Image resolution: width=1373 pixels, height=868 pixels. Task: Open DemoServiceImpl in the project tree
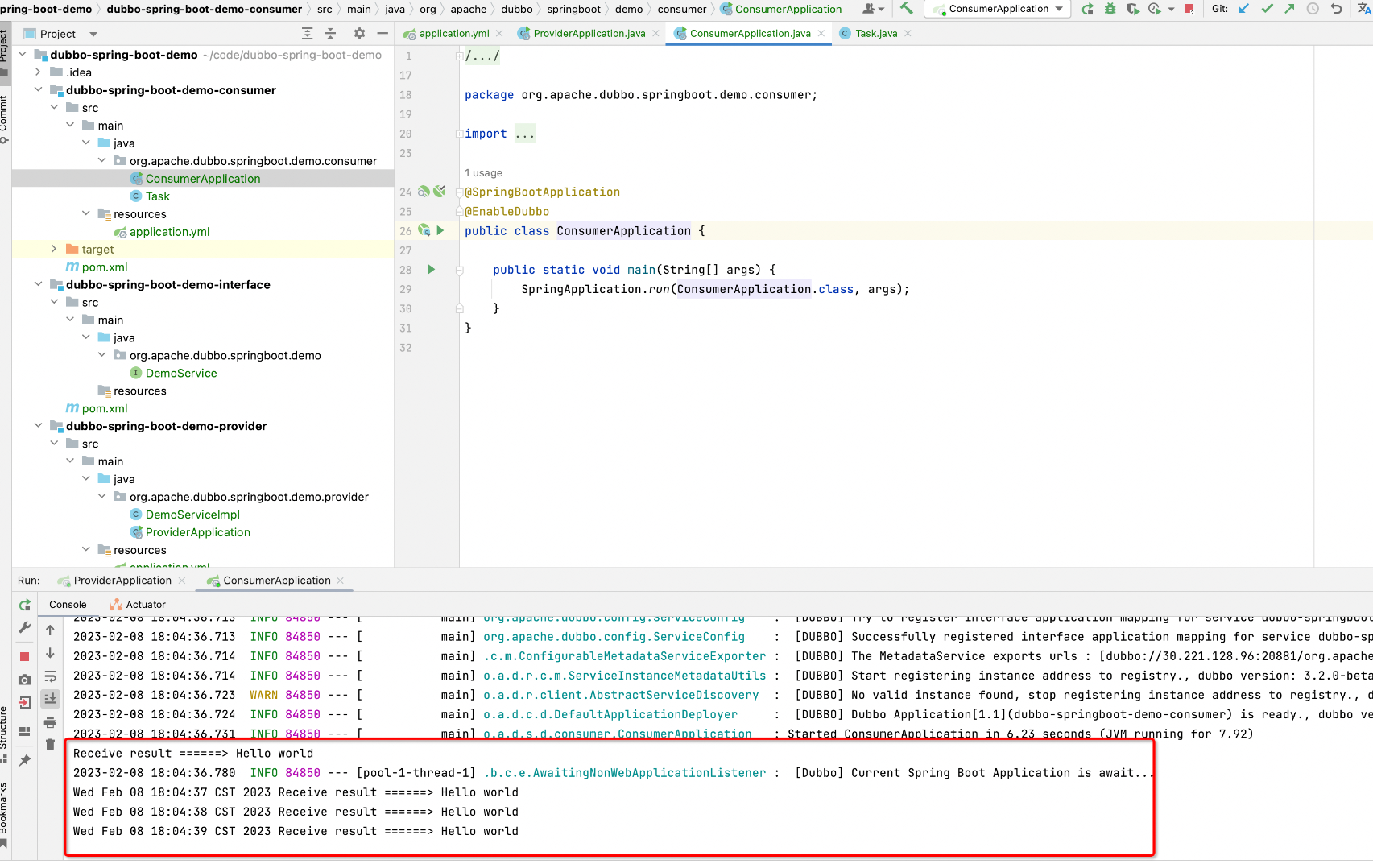point(192,515)
